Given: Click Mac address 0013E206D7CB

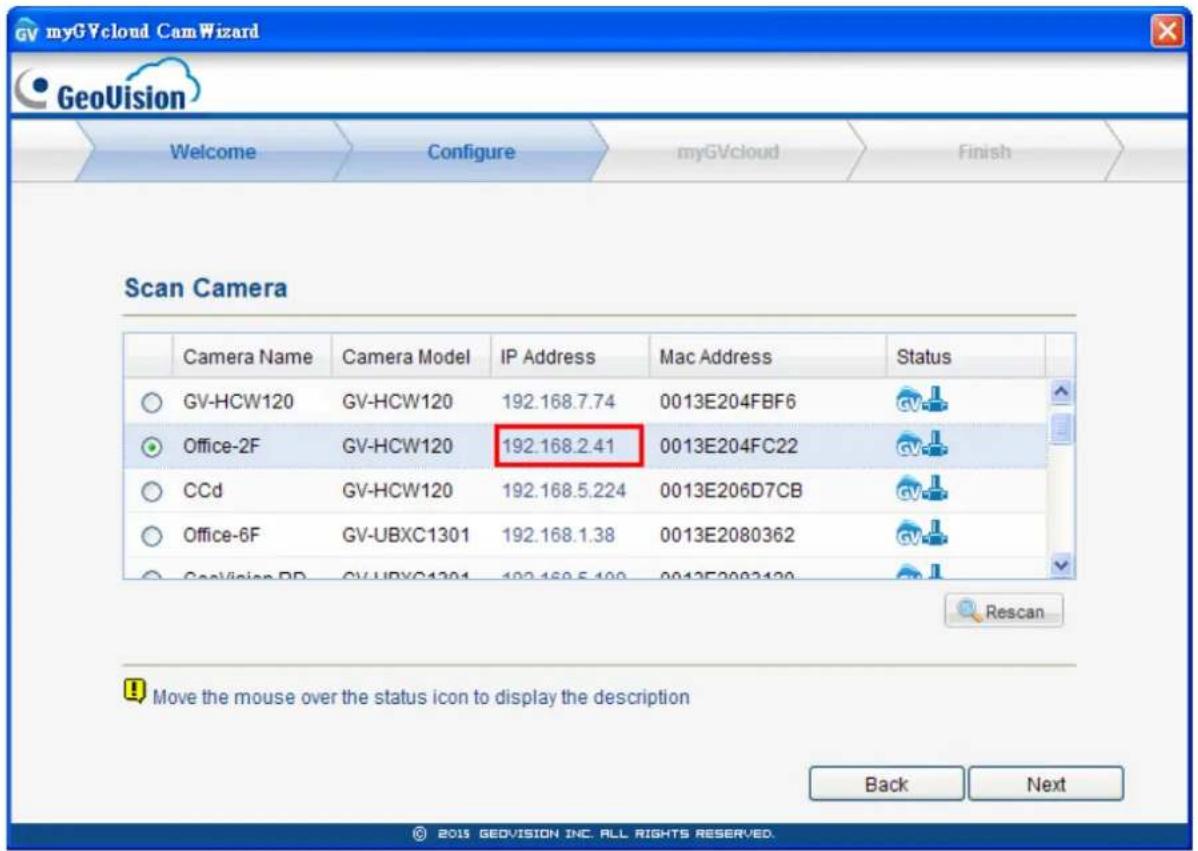Looking at the screenshot, I should click(x=731, y=490).
